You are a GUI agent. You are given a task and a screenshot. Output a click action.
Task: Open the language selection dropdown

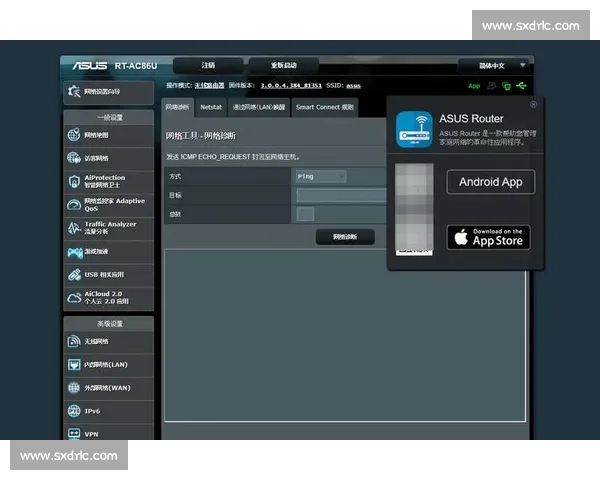click(x=495, y=65)
